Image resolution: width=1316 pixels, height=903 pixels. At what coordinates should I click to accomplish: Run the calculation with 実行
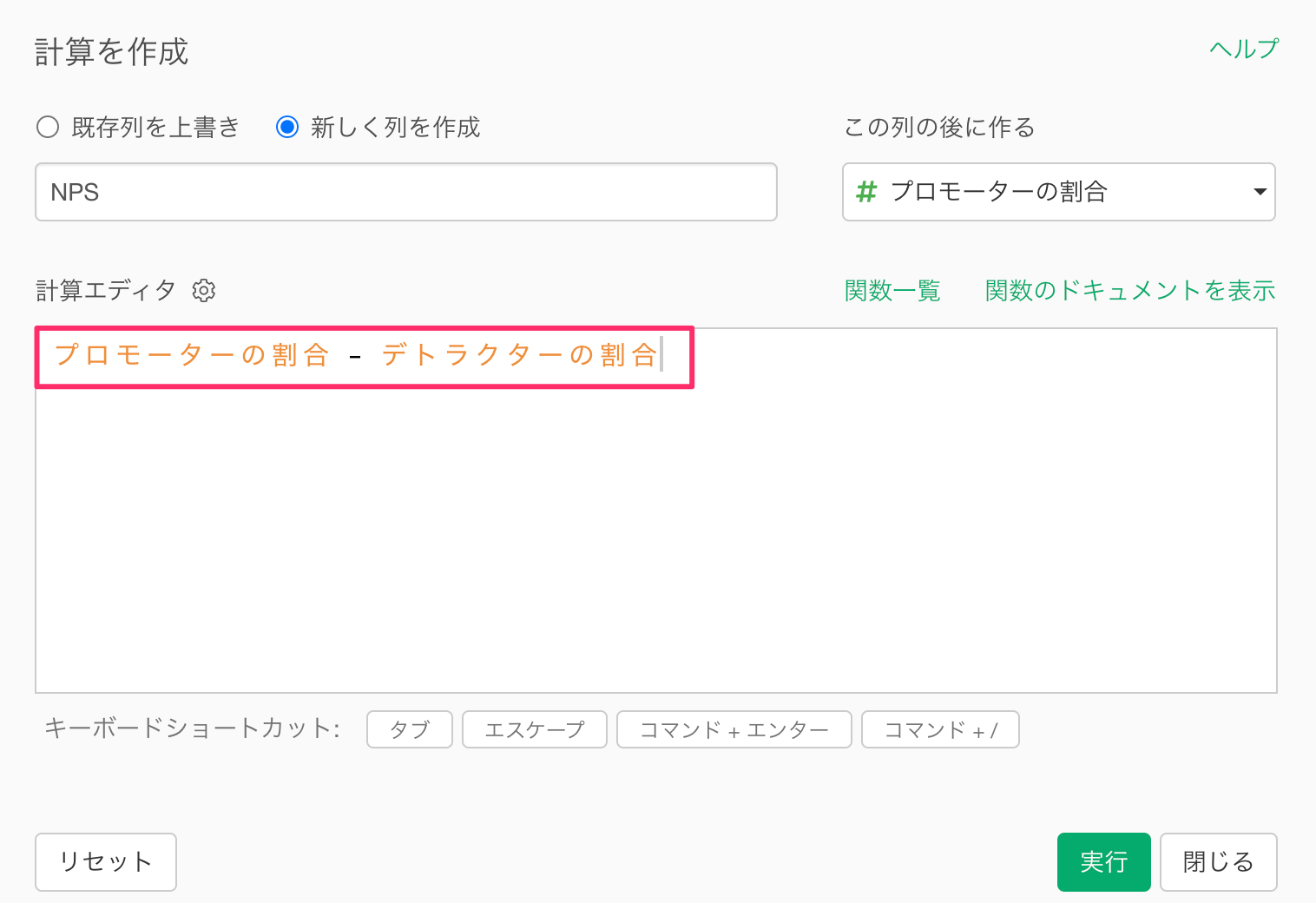pos(1104,862)
